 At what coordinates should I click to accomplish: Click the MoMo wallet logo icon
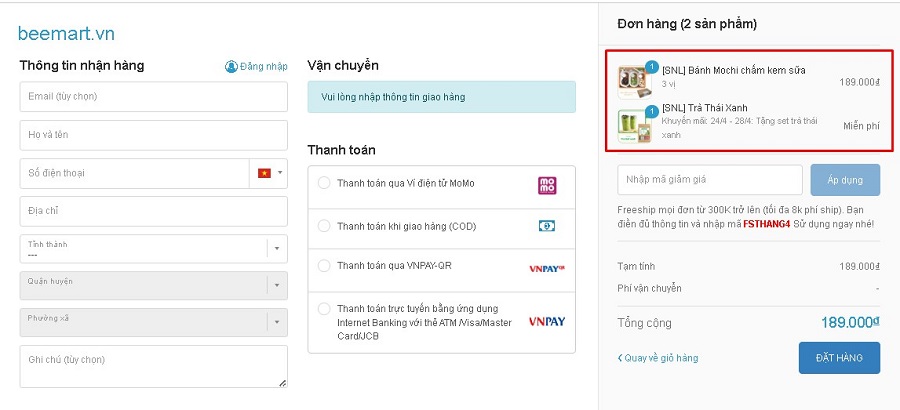pos(547,185)
